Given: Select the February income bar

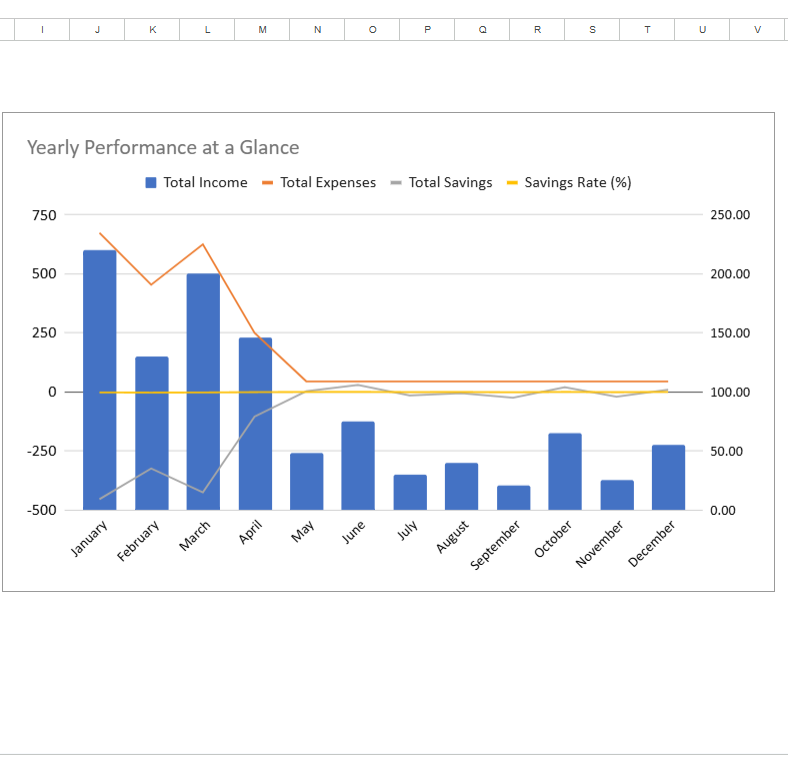Looking at the screenshot, I should (152, 433).
